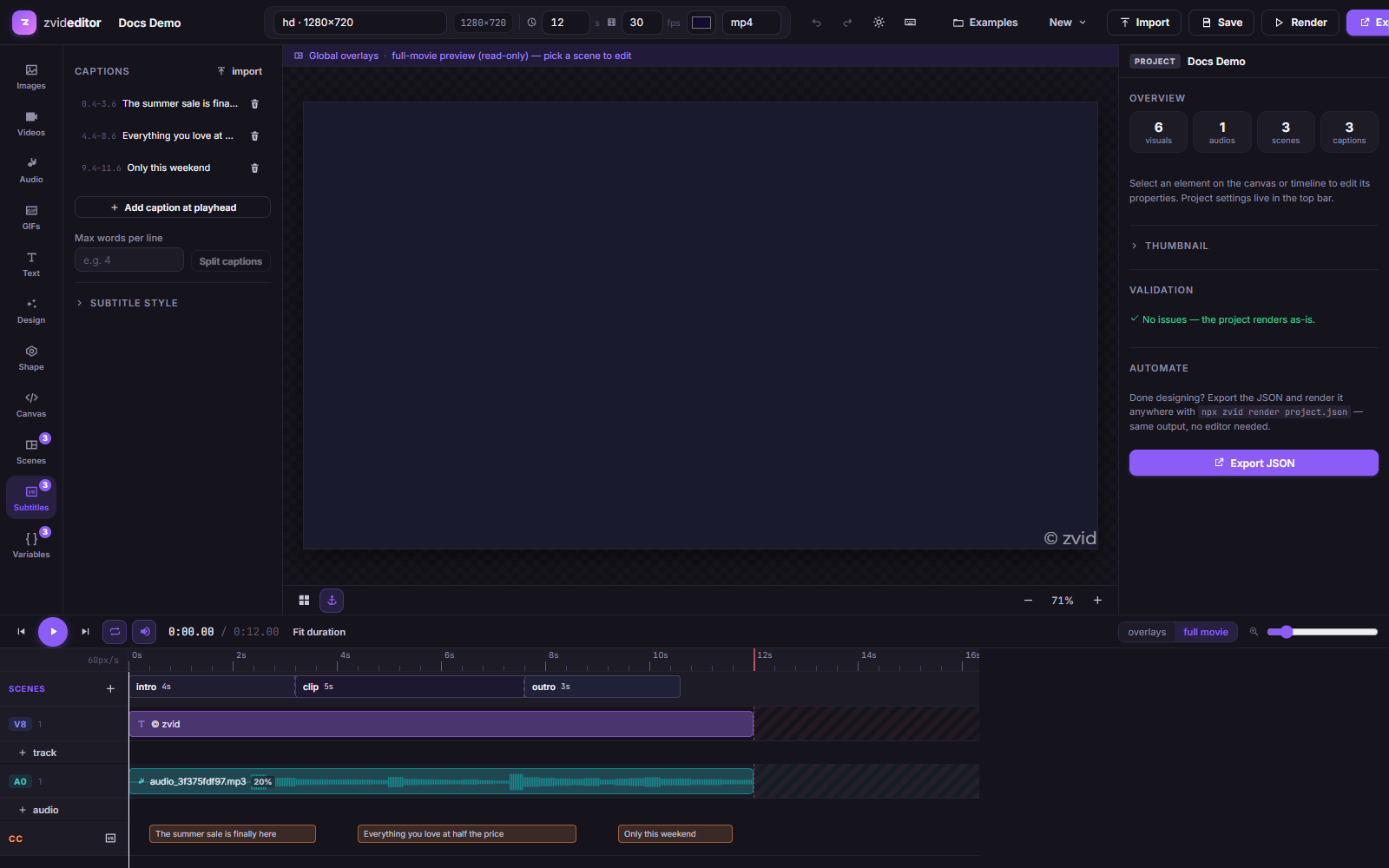
Task: Undo the last action
Action: 816,23
